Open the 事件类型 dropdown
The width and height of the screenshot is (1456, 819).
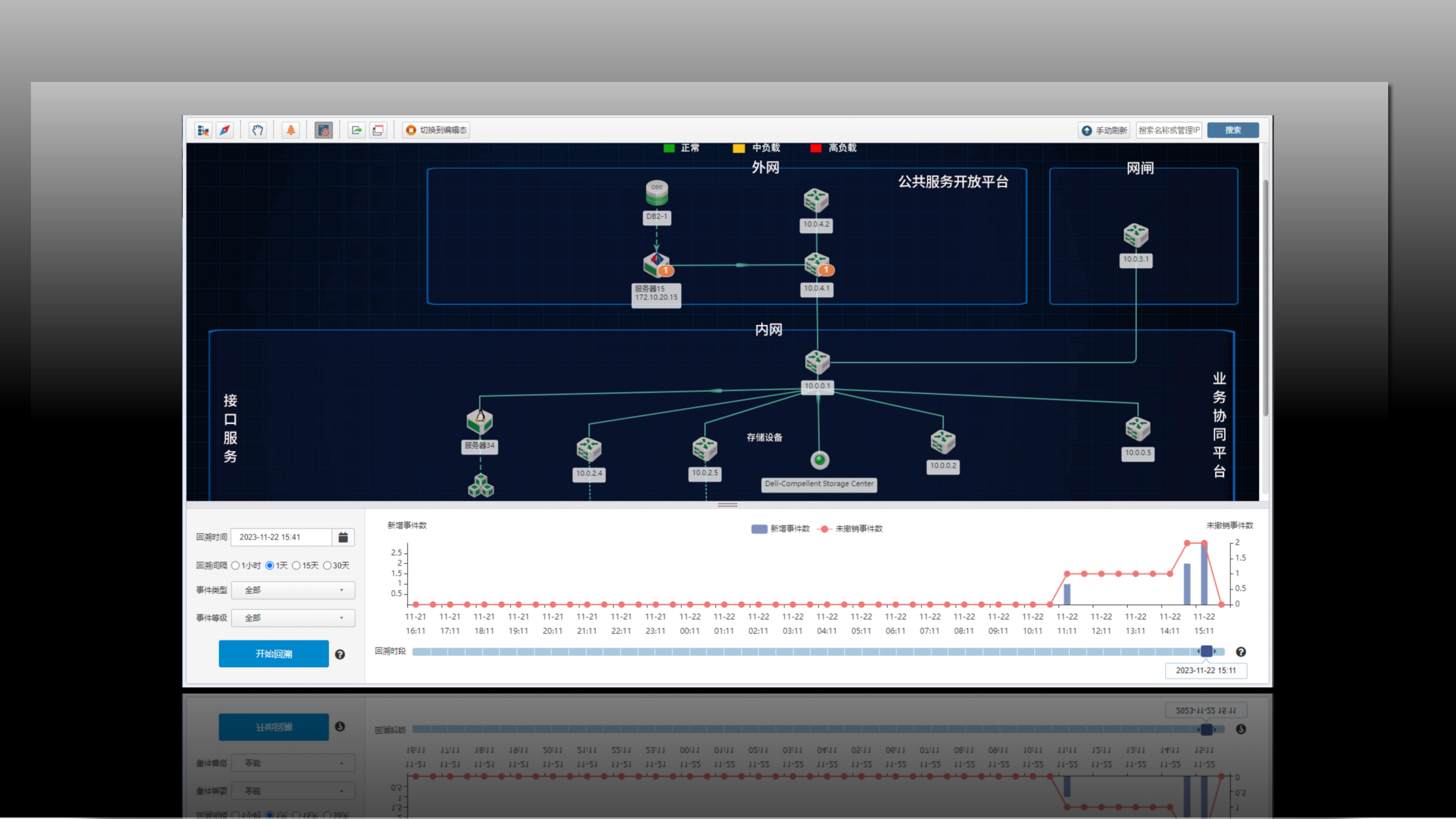[x=293, y=590]
